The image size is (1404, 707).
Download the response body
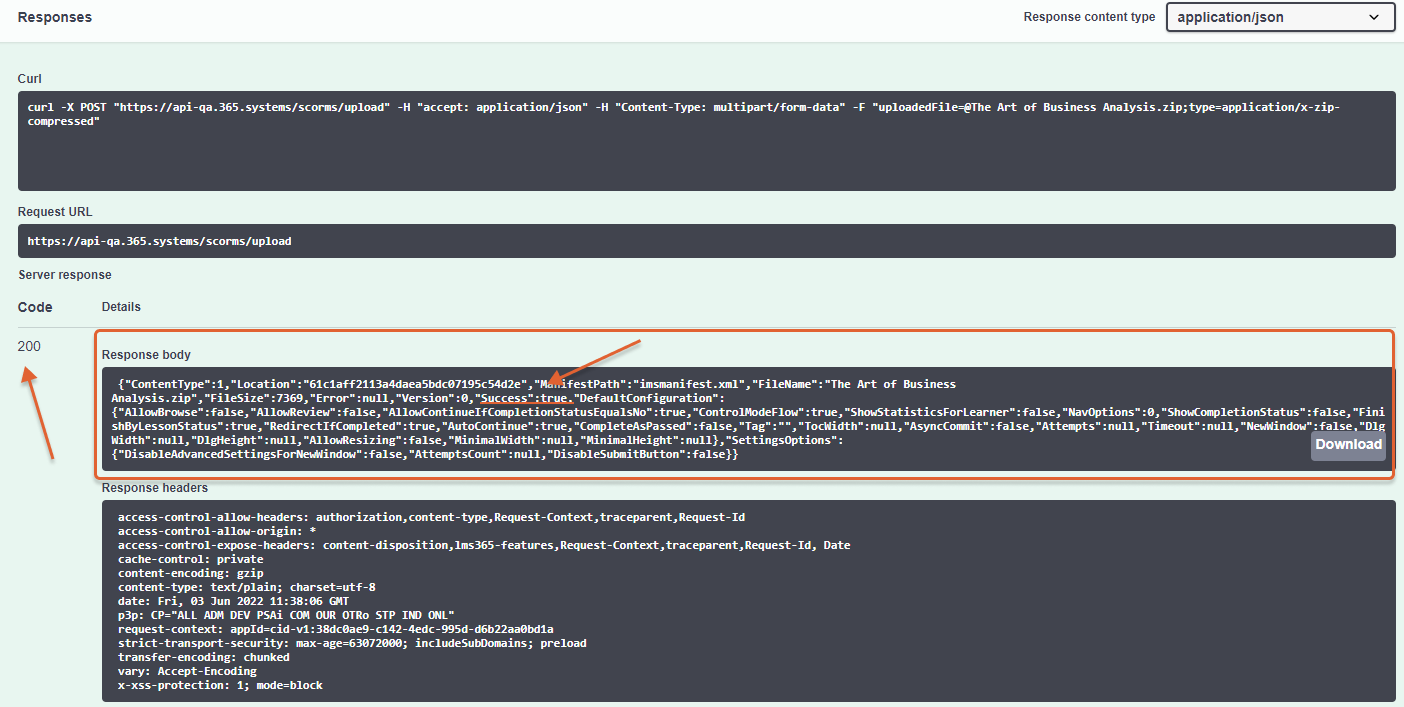pyautogui.click(x=1348, y=445)
